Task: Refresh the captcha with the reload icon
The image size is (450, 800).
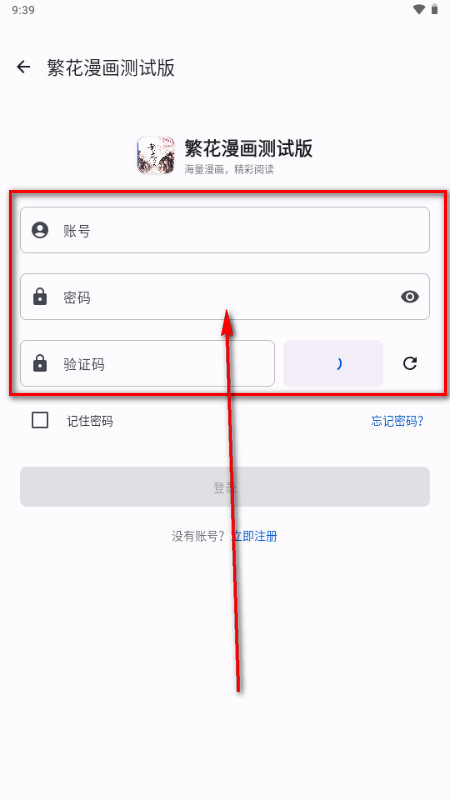Action: pos(410,363)
